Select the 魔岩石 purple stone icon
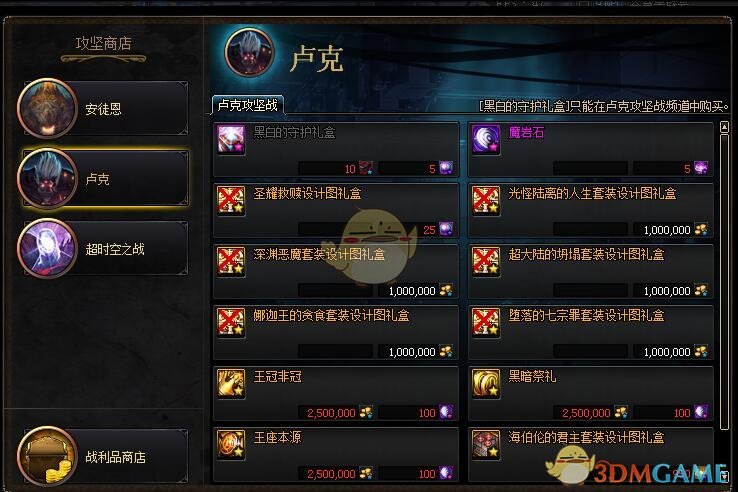Screen dimensions: 738x492 click(486, 139)
